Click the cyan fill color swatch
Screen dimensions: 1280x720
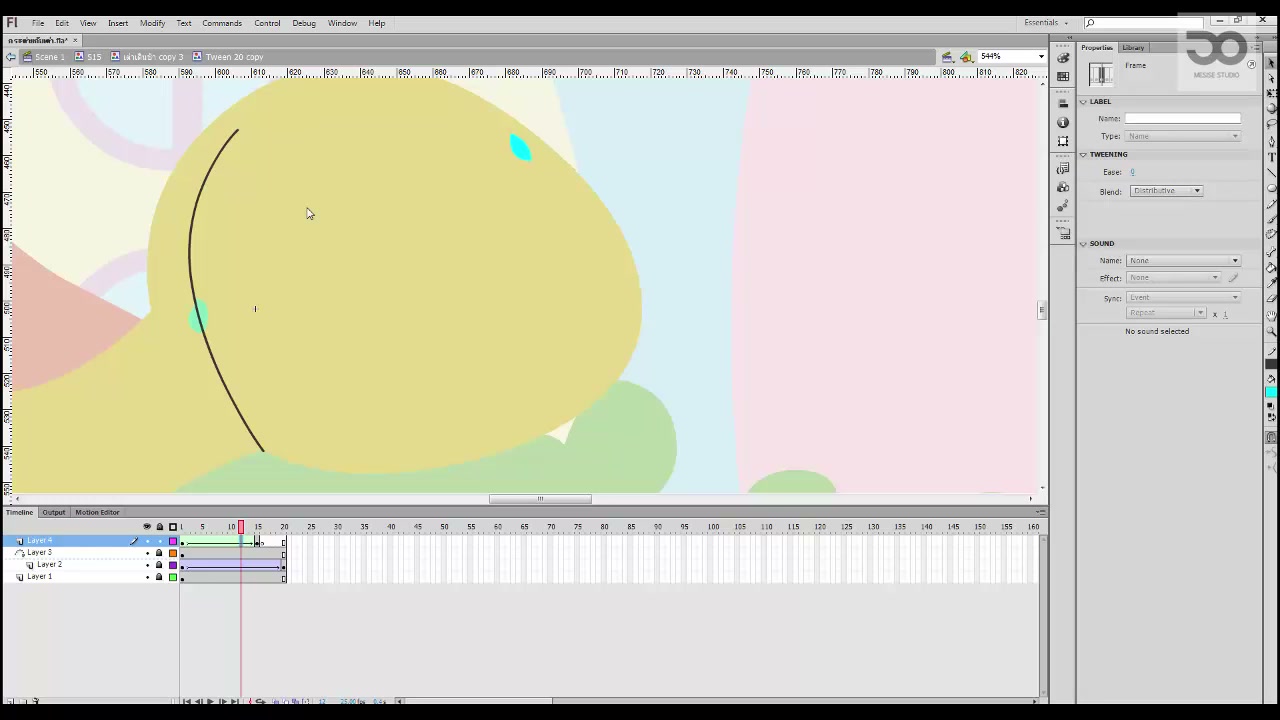click(x=1271, y=392)
